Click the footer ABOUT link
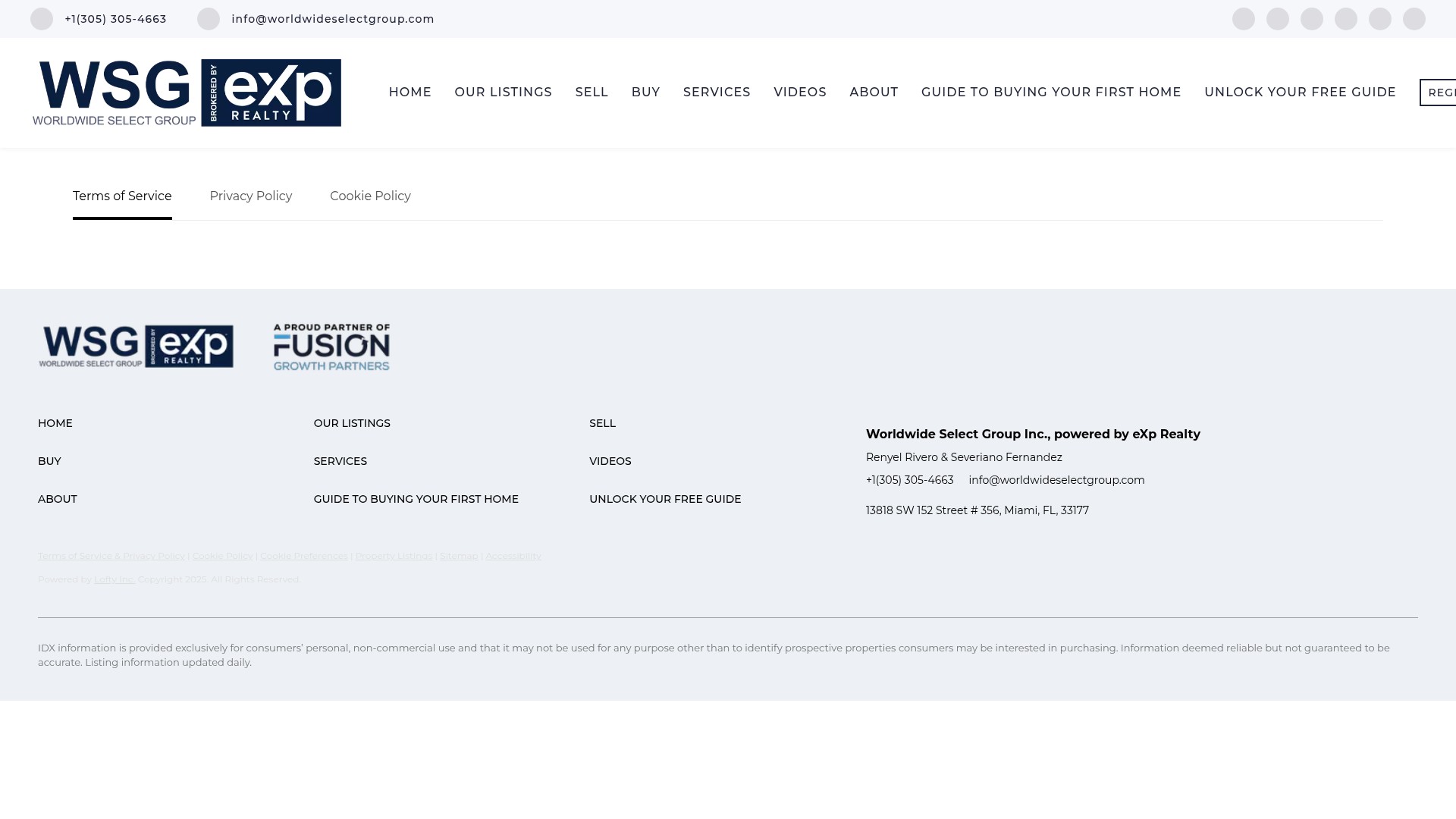1456x819 pixels. pyautogui.click(x=58, y=499)
